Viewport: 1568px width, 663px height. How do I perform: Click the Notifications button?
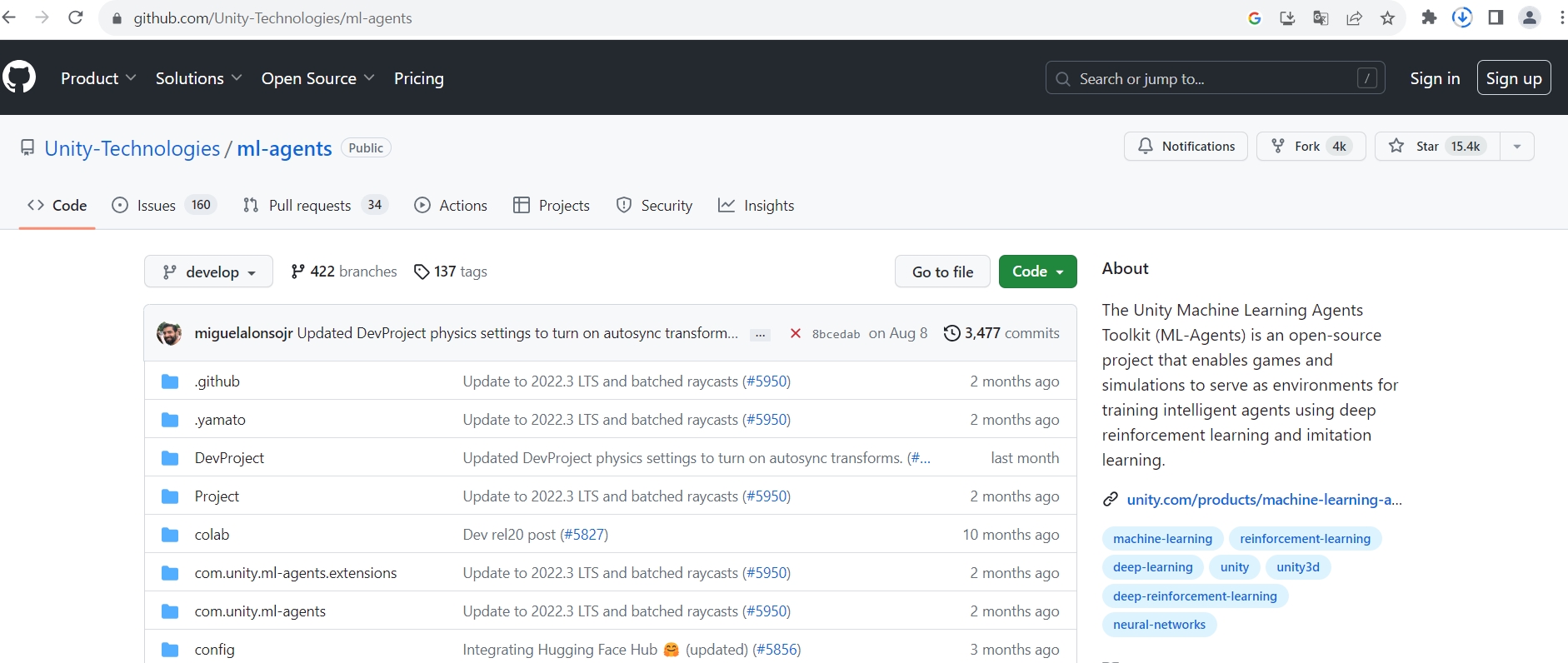[1186, 147]
